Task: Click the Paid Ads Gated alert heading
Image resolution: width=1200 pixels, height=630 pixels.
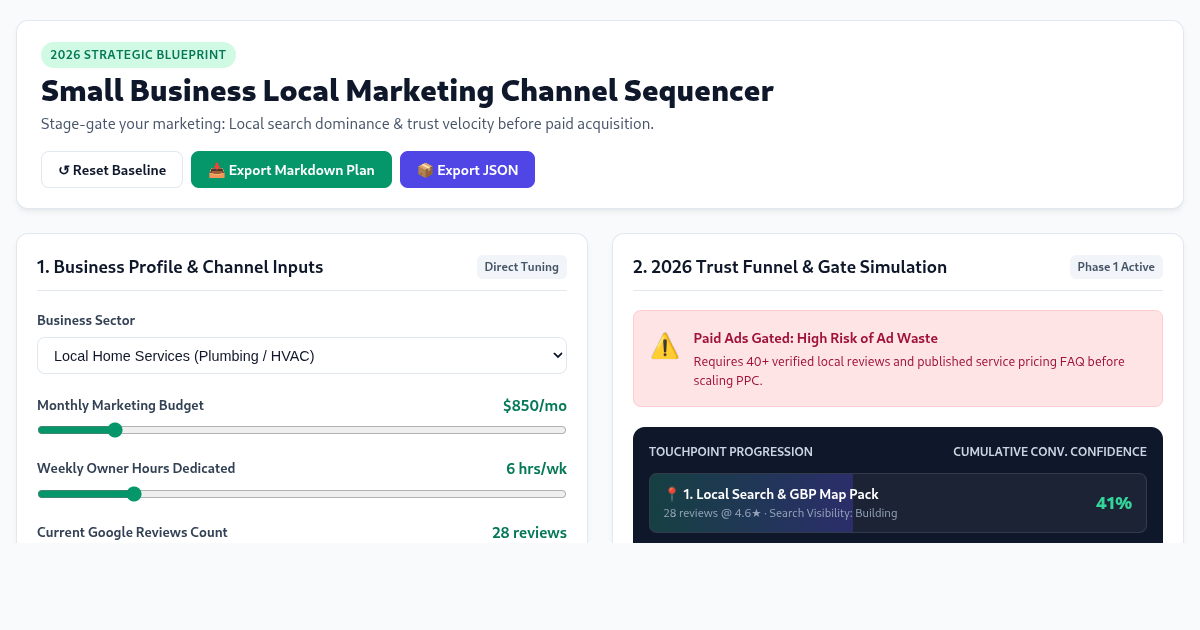Action: pyautogui.click(x=816, y=338)
